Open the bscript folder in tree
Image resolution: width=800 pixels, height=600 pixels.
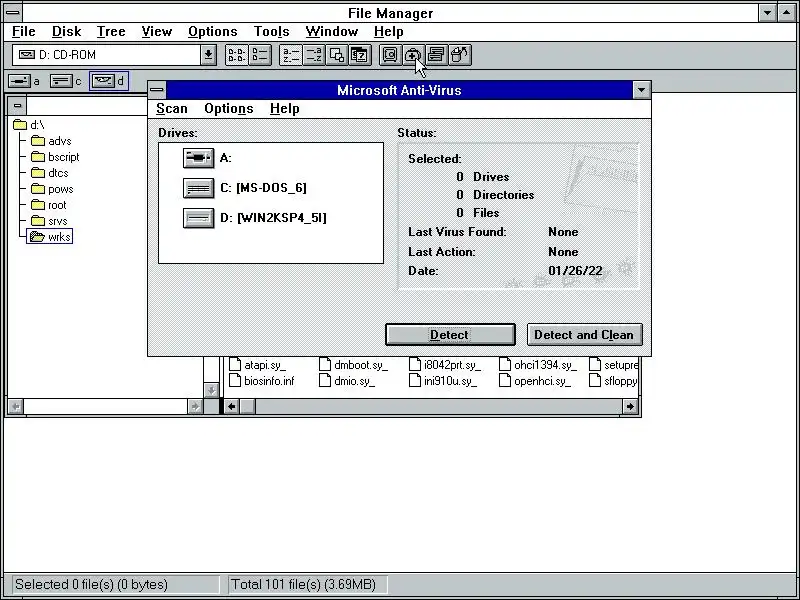55,157
